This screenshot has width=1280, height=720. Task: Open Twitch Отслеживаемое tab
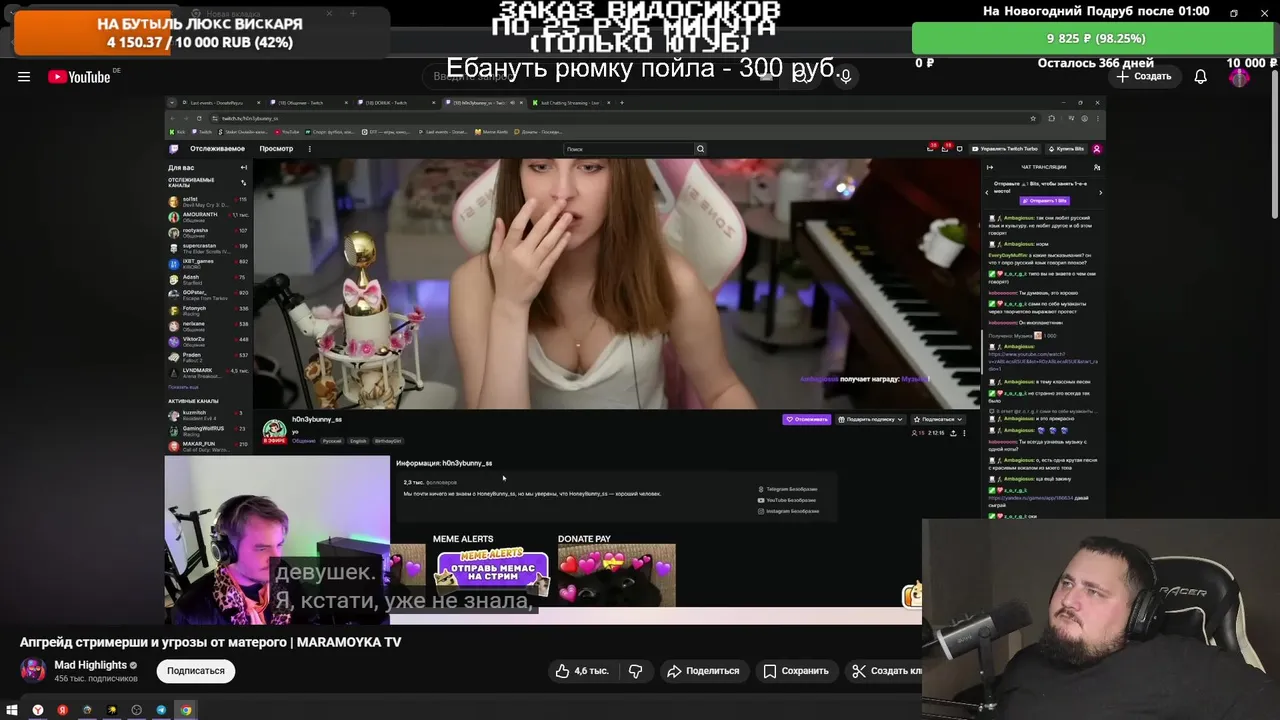point(217,149)
